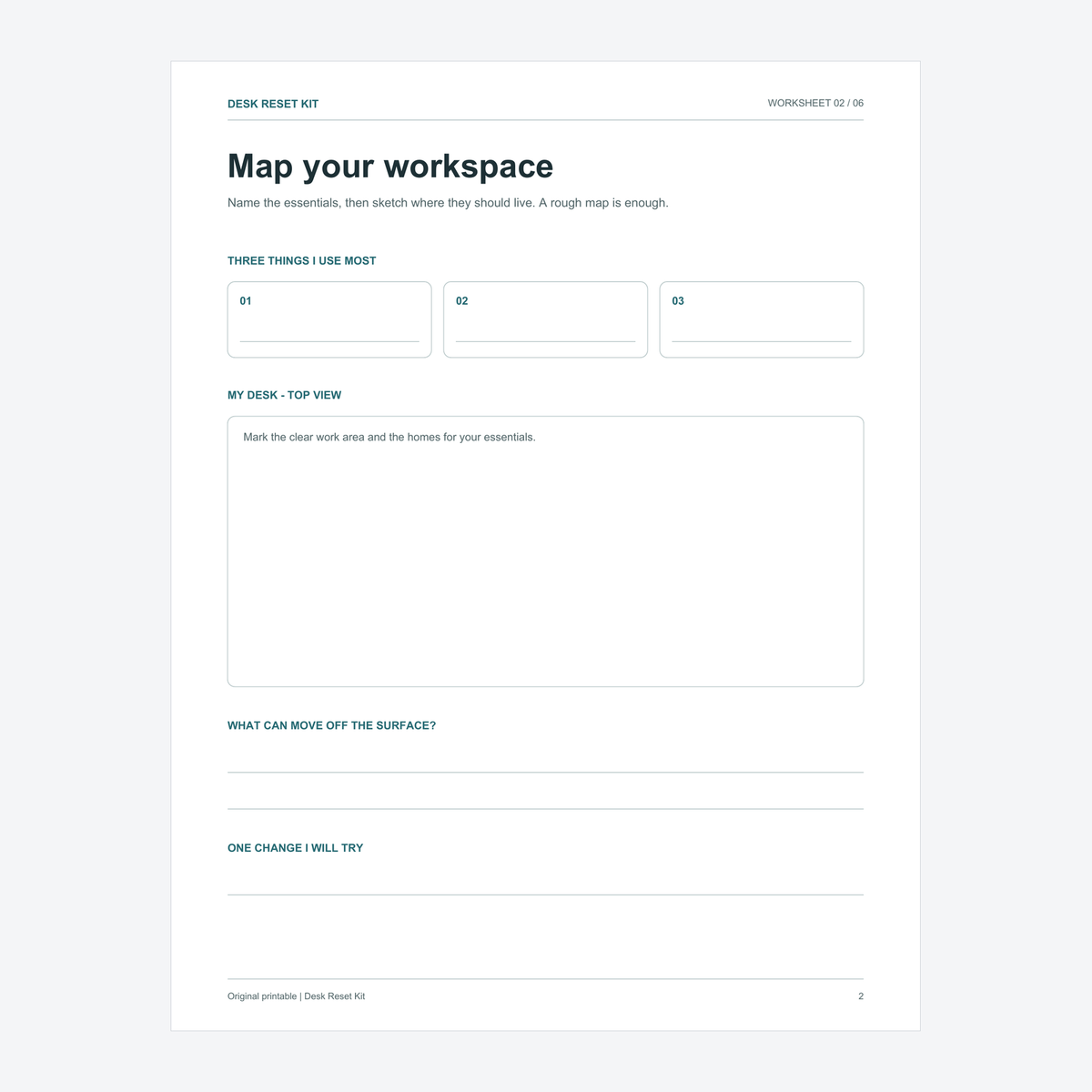The height and width of the screenshot is (1092, 1092).
Task: Click the '01' number label
Action: click(246, 301)
